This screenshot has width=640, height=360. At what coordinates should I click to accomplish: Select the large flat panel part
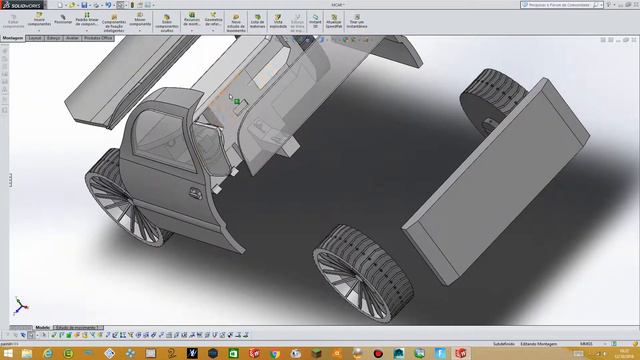(496, 181)
